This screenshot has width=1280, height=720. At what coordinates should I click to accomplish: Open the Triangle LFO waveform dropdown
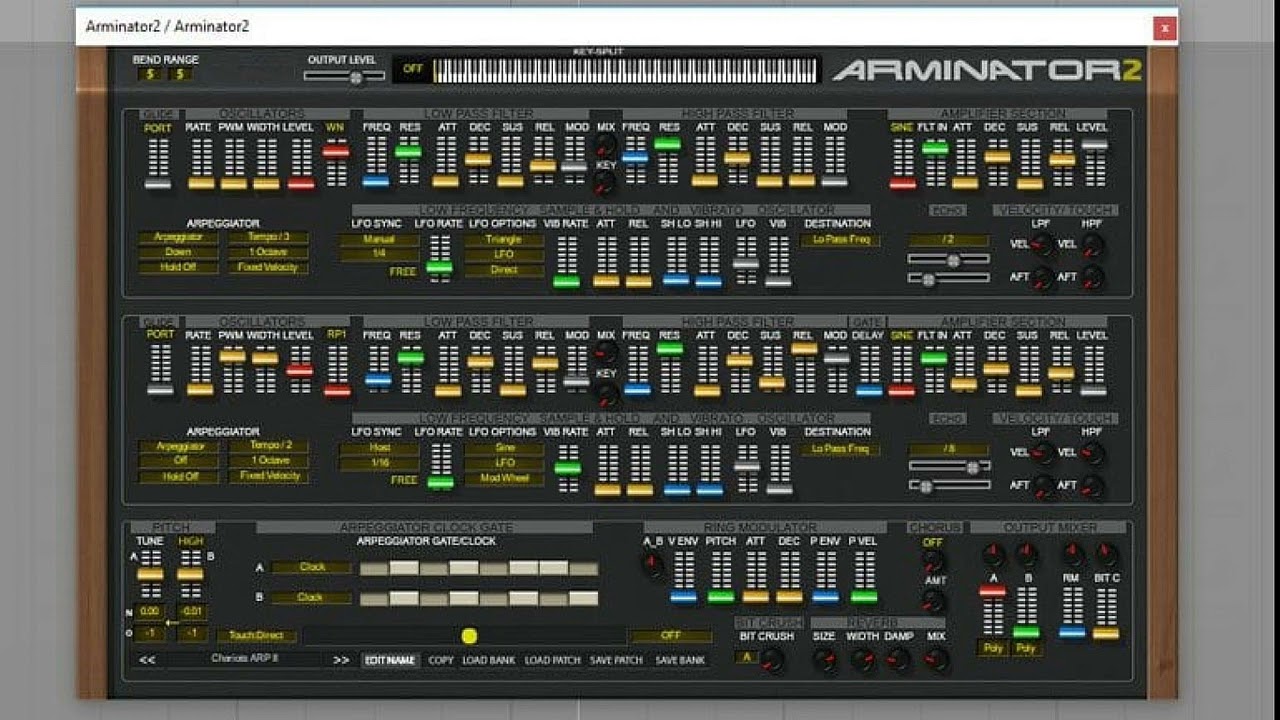(x=504, y=240)
